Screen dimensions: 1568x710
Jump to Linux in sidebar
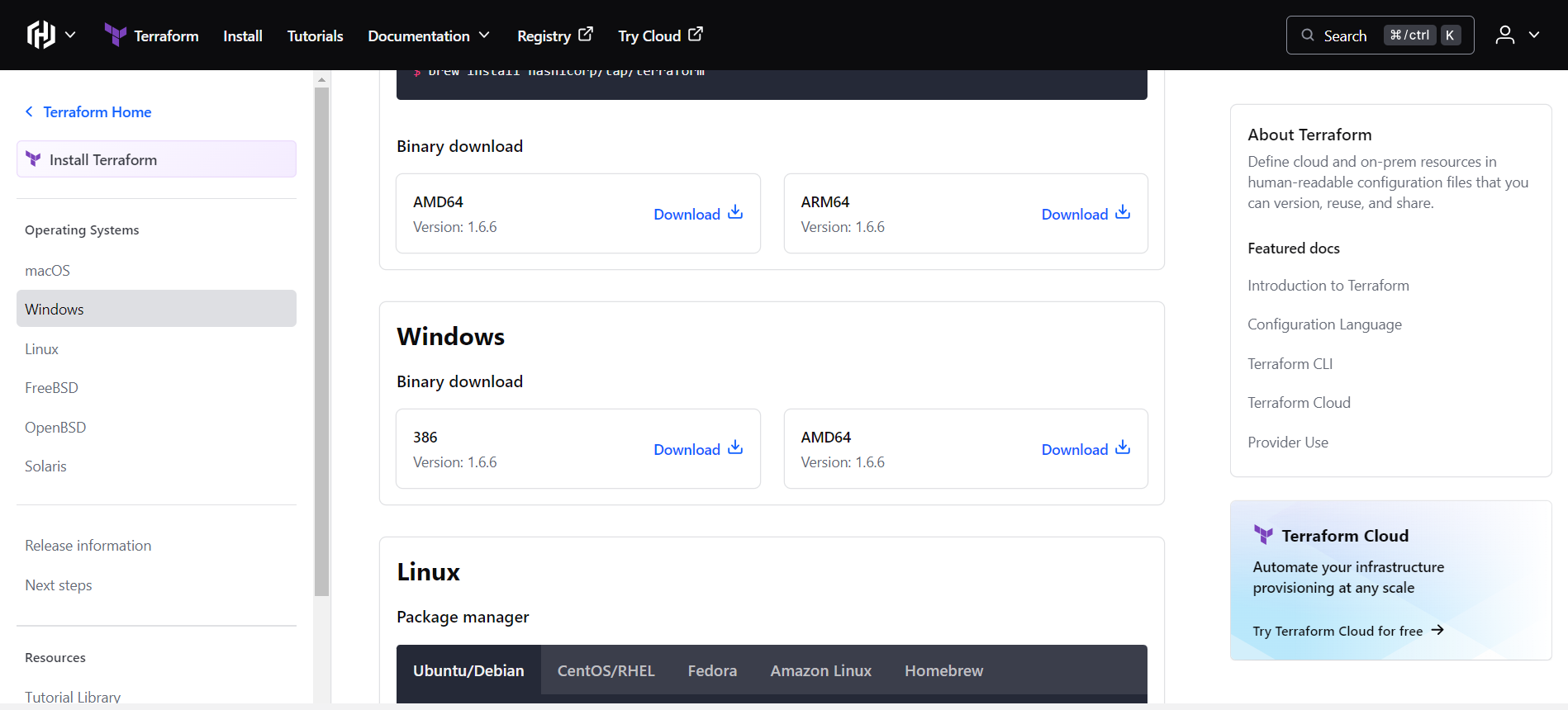coord(41,348)
